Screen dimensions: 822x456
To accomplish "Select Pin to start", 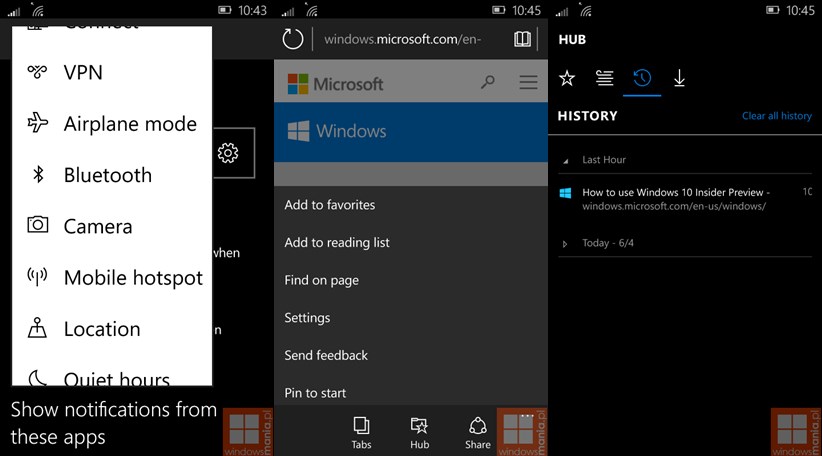I will click(x=315, y=393).
